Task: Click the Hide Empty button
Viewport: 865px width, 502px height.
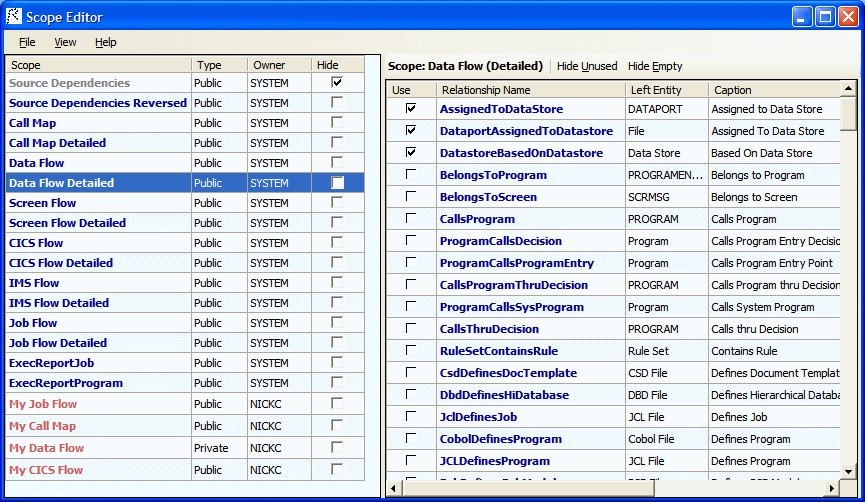Action: [655, 66]
